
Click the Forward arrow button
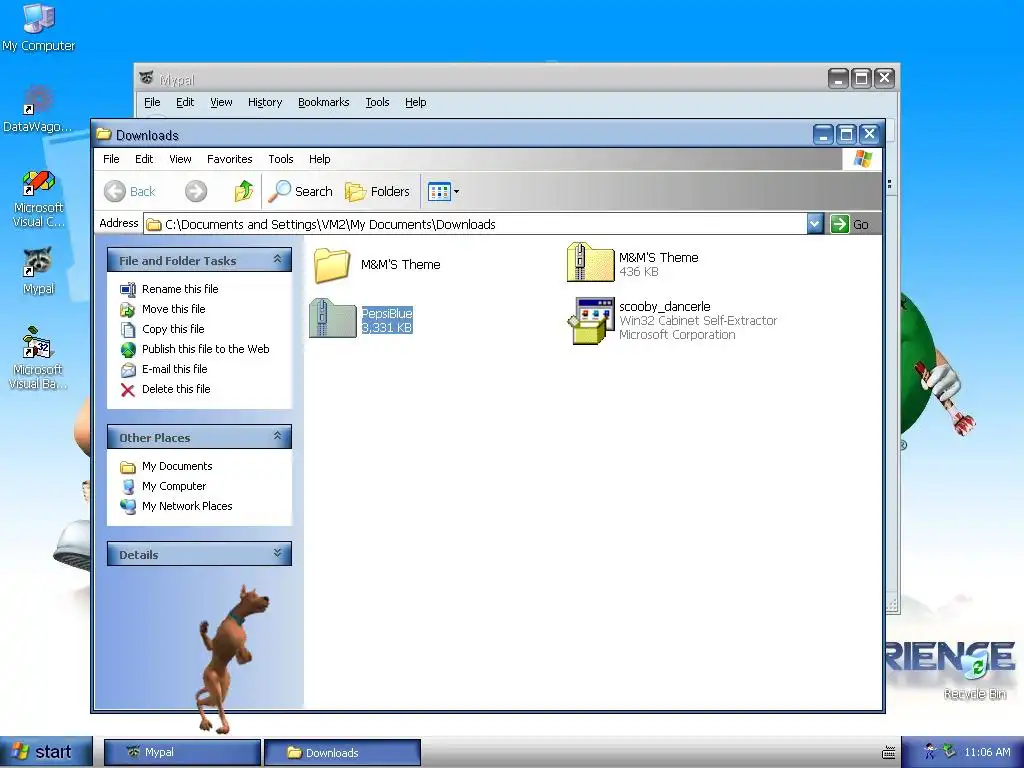195,191
